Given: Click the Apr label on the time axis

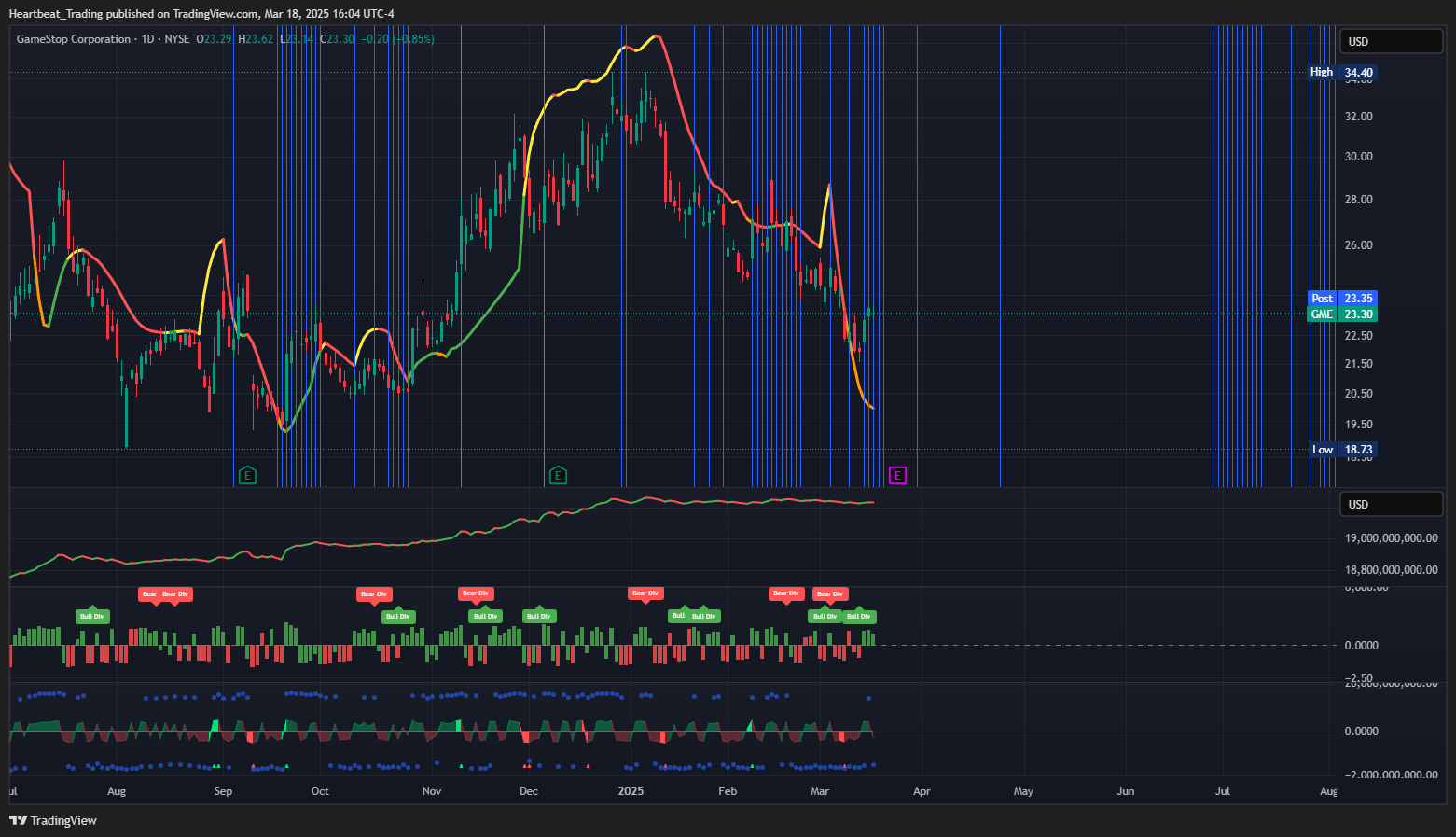Looking at the screenshot, I should pos(922,791).
